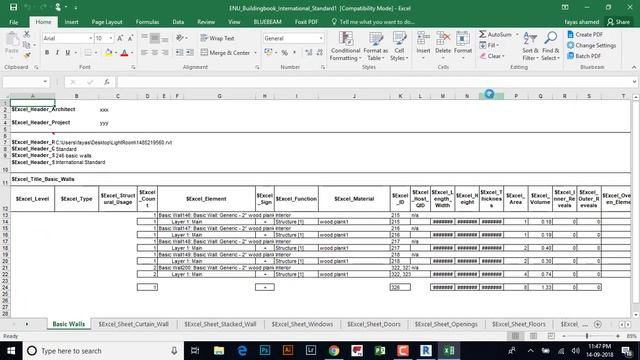Screen dimensions: 640x360
Task: Click the zoom slider handle
Action: [x=587, y=336]
